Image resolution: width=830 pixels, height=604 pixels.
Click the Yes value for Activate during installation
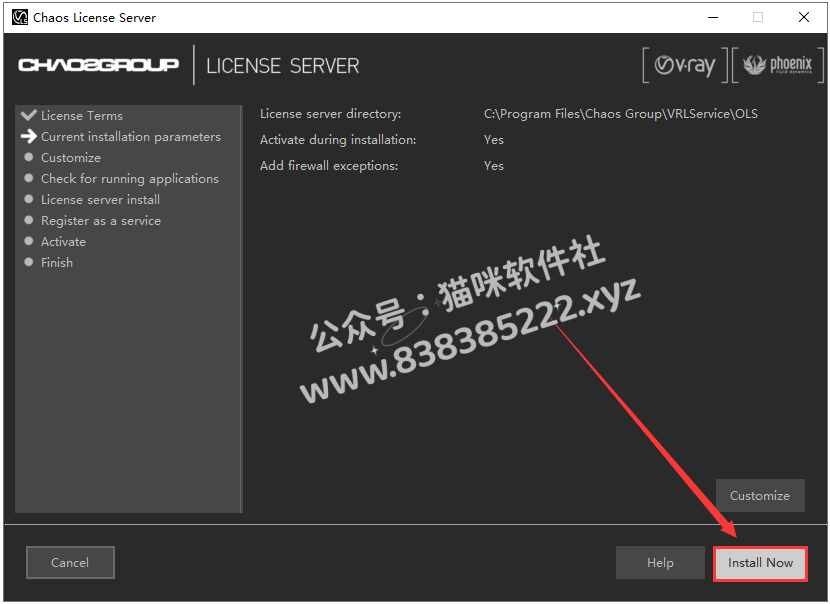(x=493, y=140)
